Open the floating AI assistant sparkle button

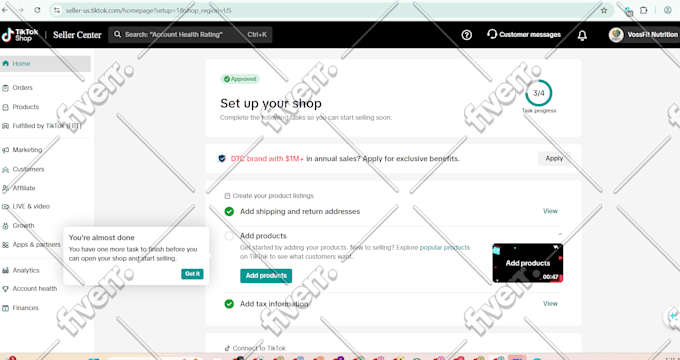673,316
